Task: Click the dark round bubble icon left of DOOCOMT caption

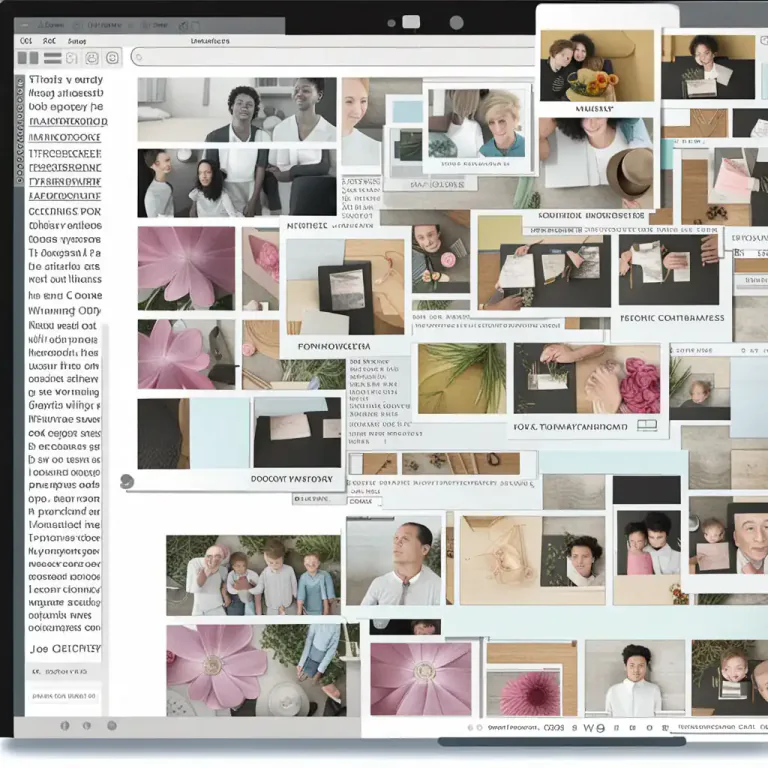Action: (x=127, y=481)
